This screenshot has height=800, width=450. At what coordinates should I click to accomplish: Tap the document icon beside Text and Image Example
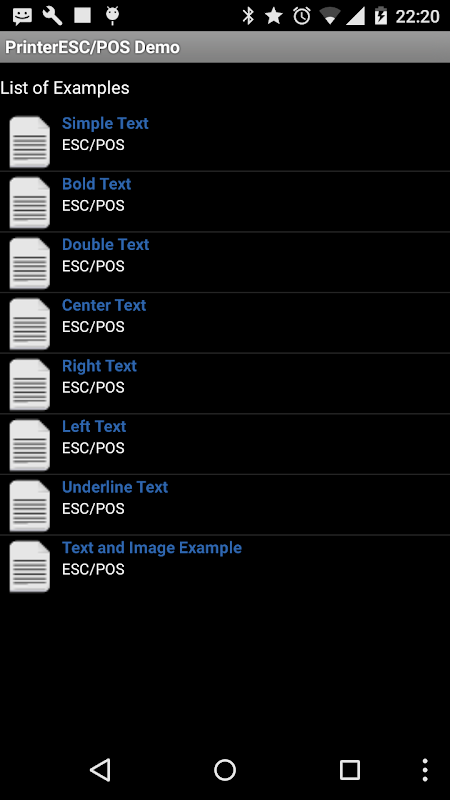click(30, 566)
